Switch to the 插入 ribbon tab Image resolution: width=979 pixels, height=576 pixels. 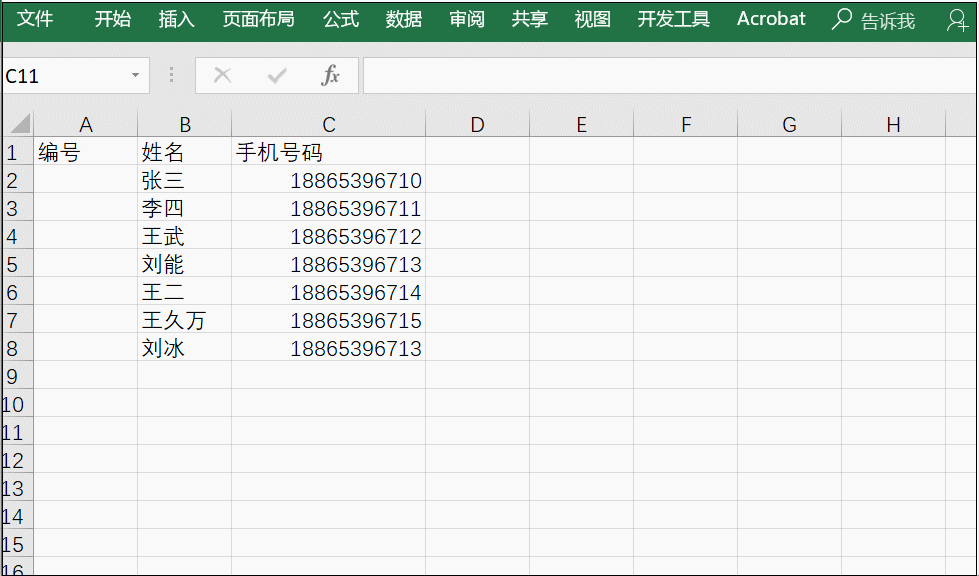point(176,20)
